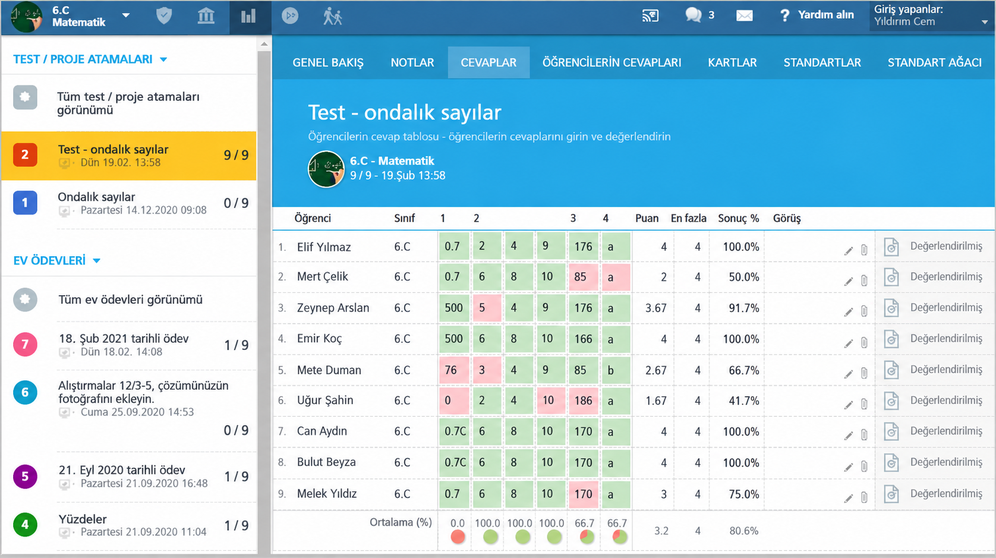
Task: Switch to the NOTLAR tab
Action: pos(412,62)
